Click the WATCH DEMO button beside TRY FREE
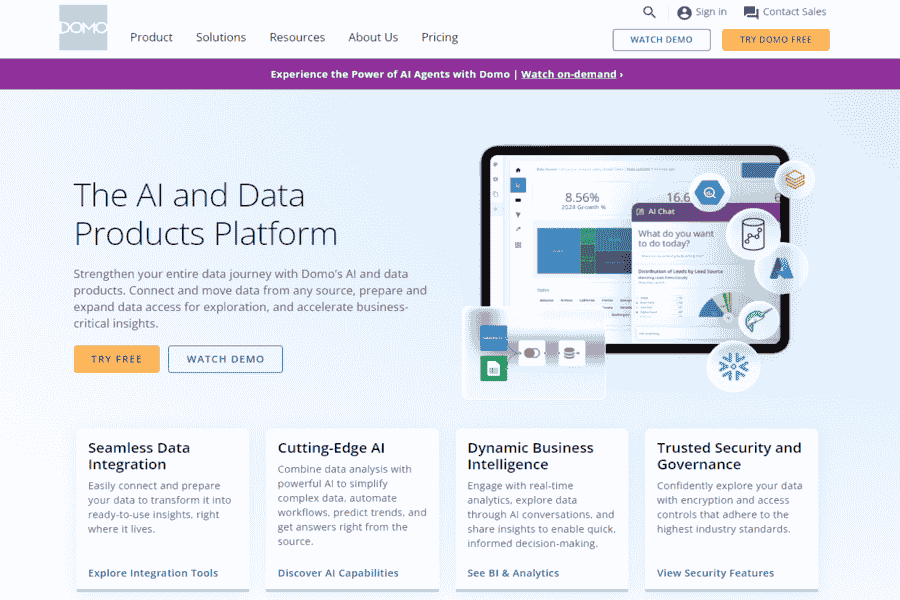 click(225, 359)
